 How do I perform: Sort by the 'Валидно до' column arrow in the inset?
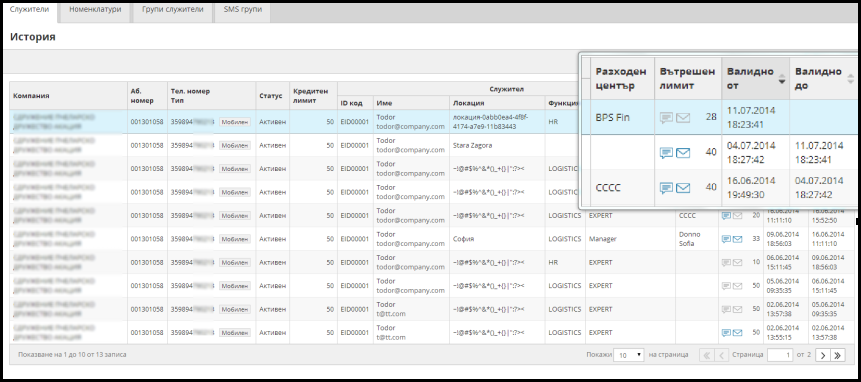coord(850,80)
